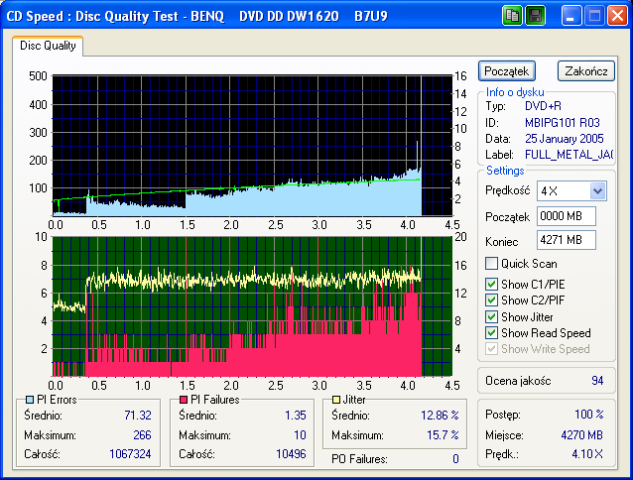Image resolution: width=633 pixels, height=480 pixels.
Task: Minimize the Disc Quality Test window
Action: [x=571, y=16]
